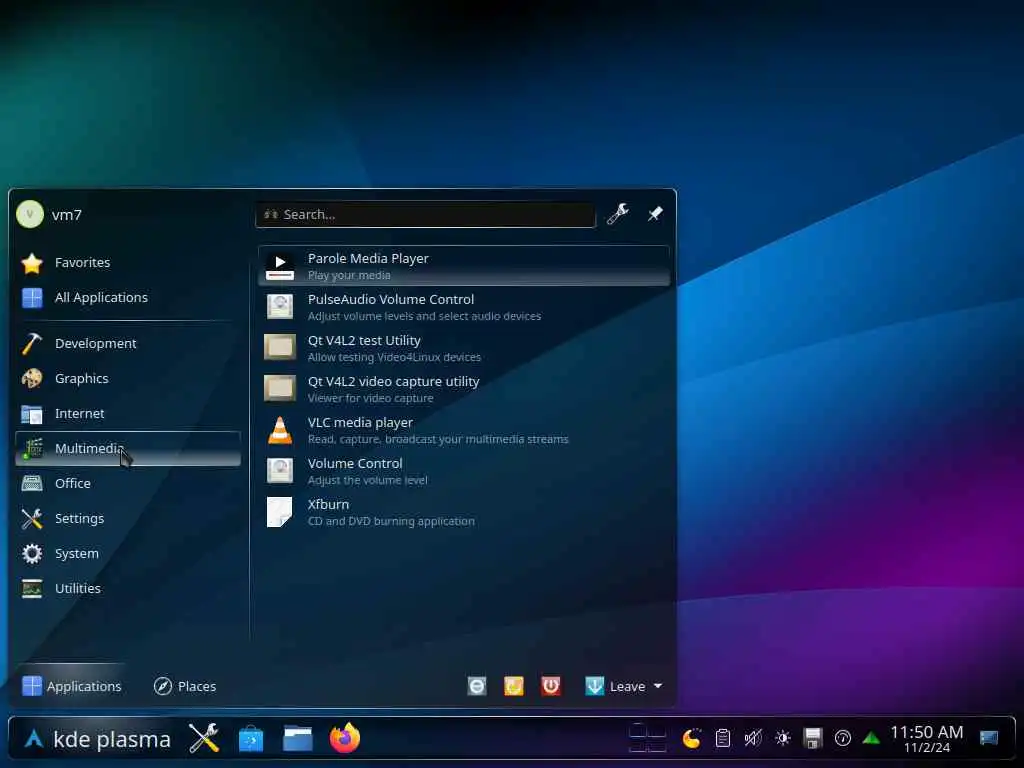This screenshot has height=768, width=1024.
Task: Click the show desktop icon
Action: pyautogui.click(x=989, y=739)
